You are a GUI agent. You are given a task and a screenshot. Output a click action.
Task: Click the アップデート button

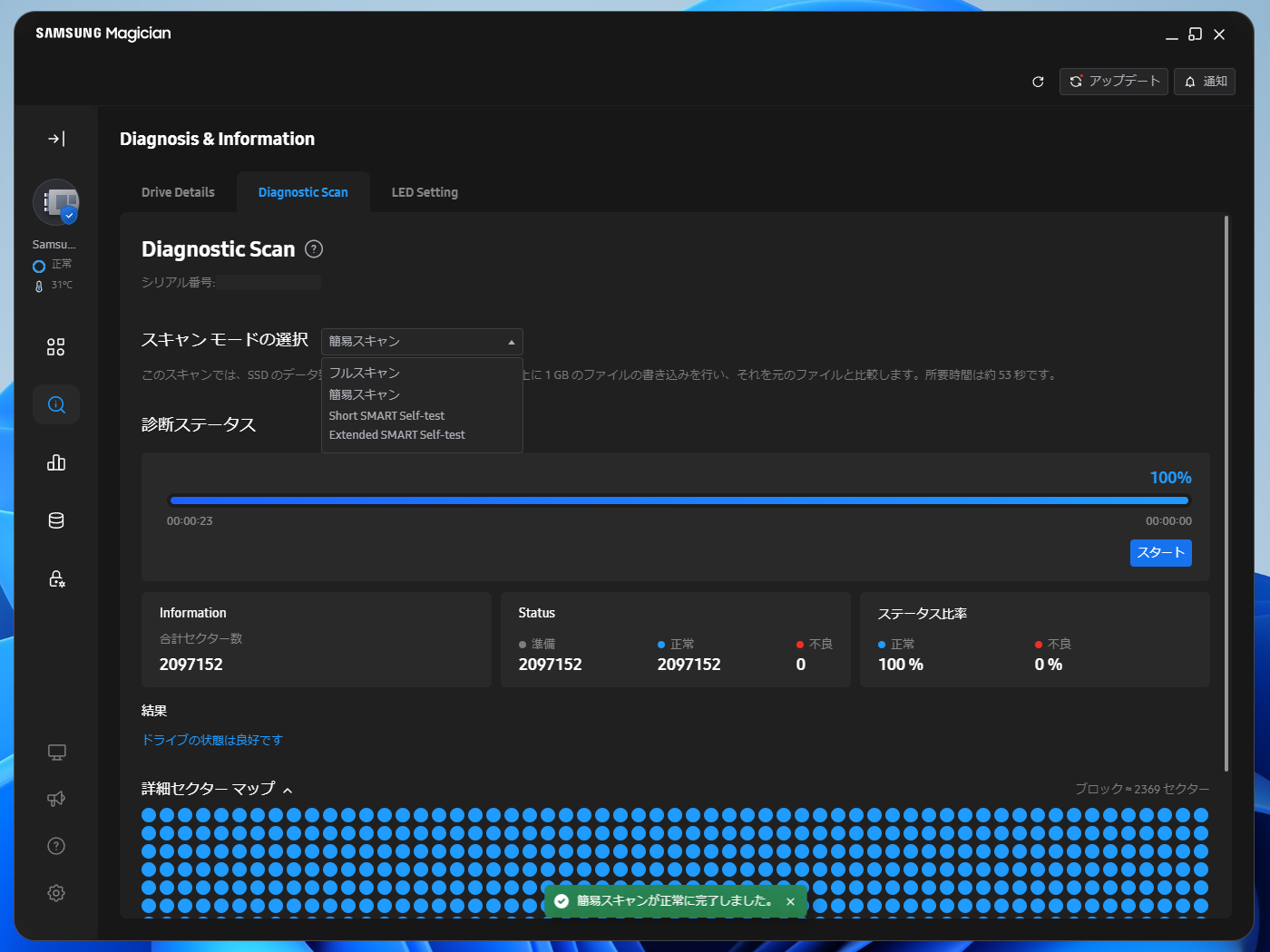coord(1114,82)
